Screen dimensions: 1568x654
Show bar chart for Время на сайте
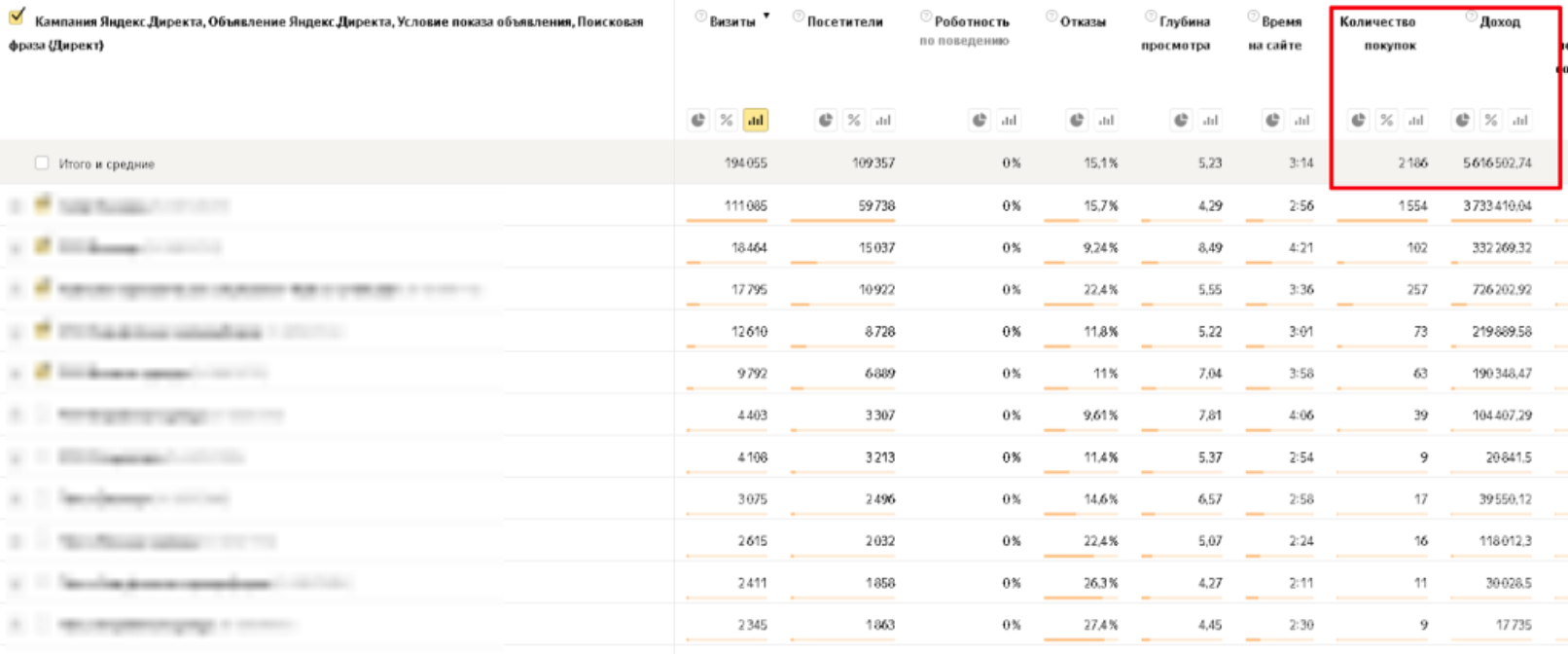pos(1302,120)
